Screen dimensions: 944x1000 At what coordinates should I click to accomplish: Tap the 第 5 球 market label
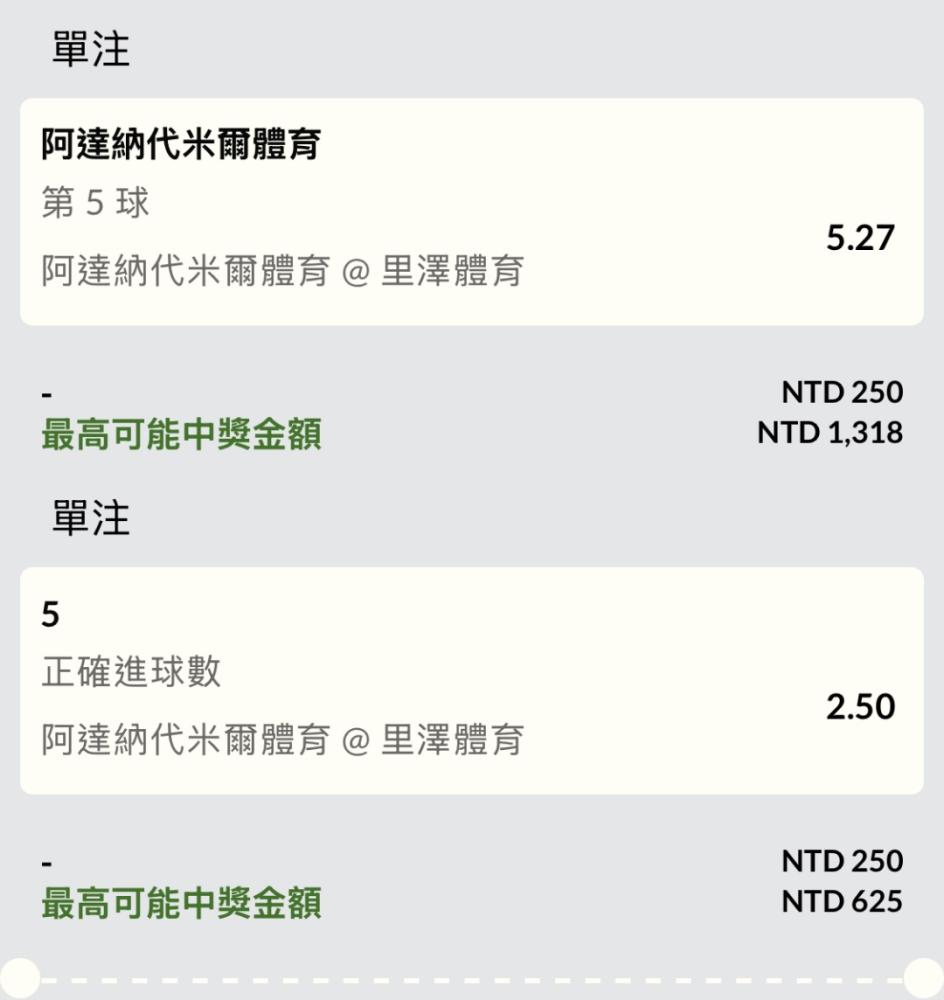click(x=95, y=203)
